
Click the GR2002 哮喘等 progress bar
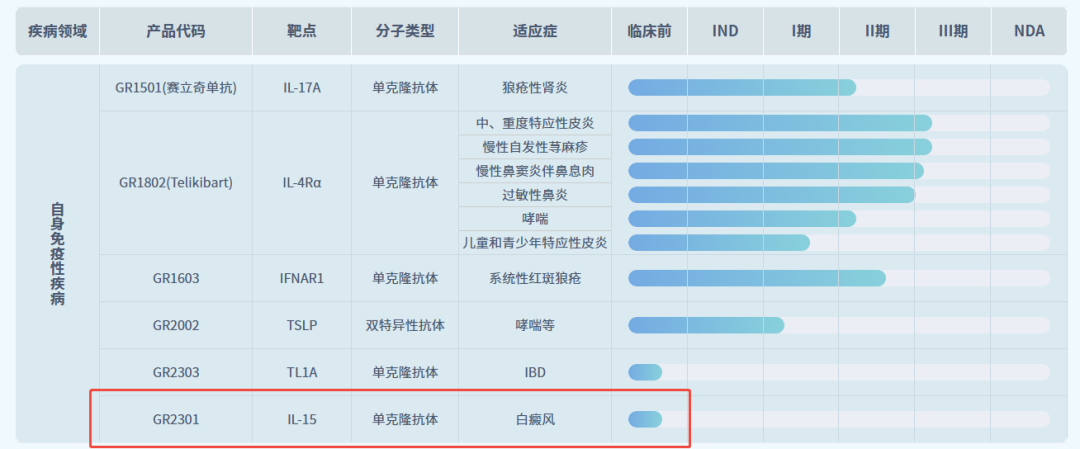click(x=839, y=325)
